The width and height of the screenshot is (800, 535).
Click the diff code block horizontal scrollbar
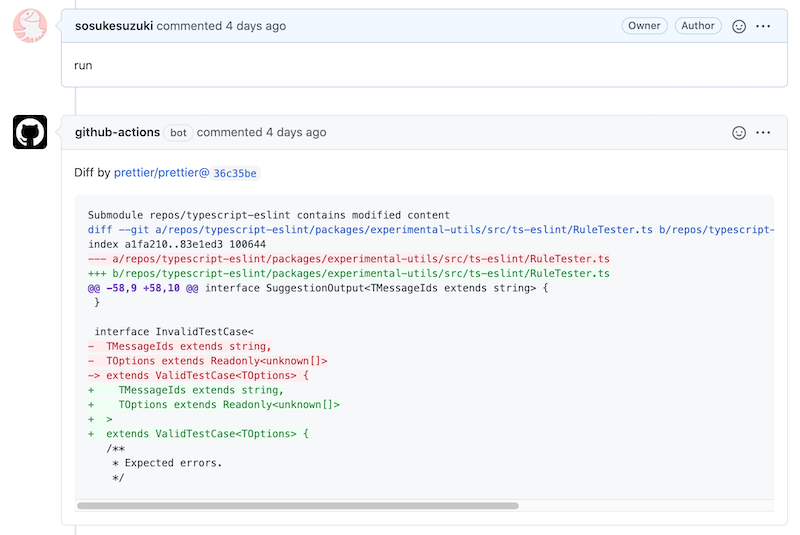pos(298,506)
